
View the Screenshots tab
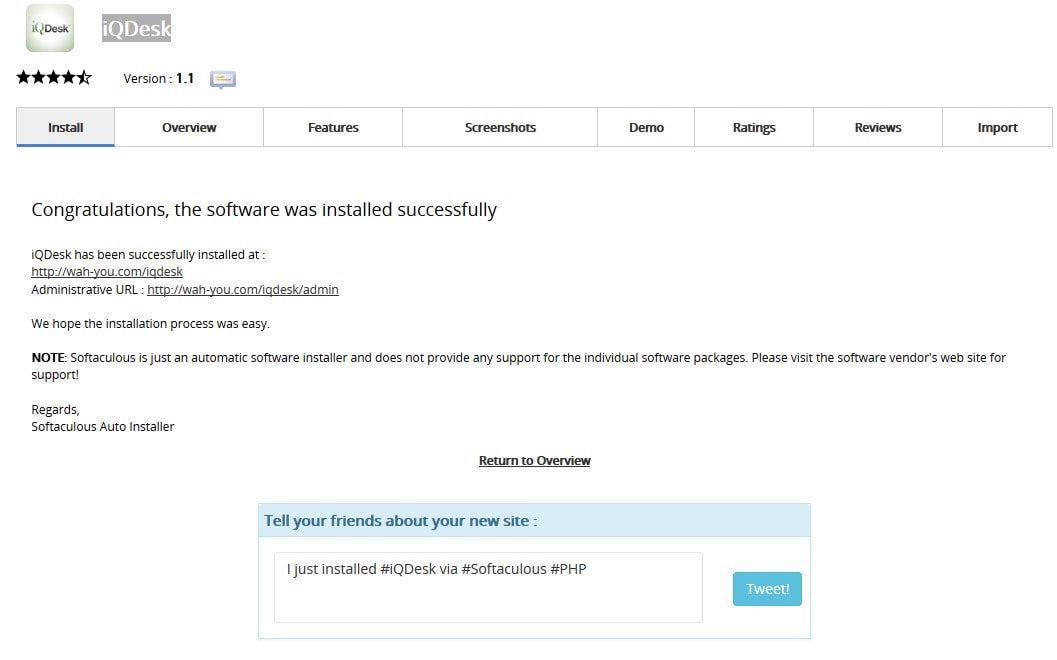tap(499, 127)
